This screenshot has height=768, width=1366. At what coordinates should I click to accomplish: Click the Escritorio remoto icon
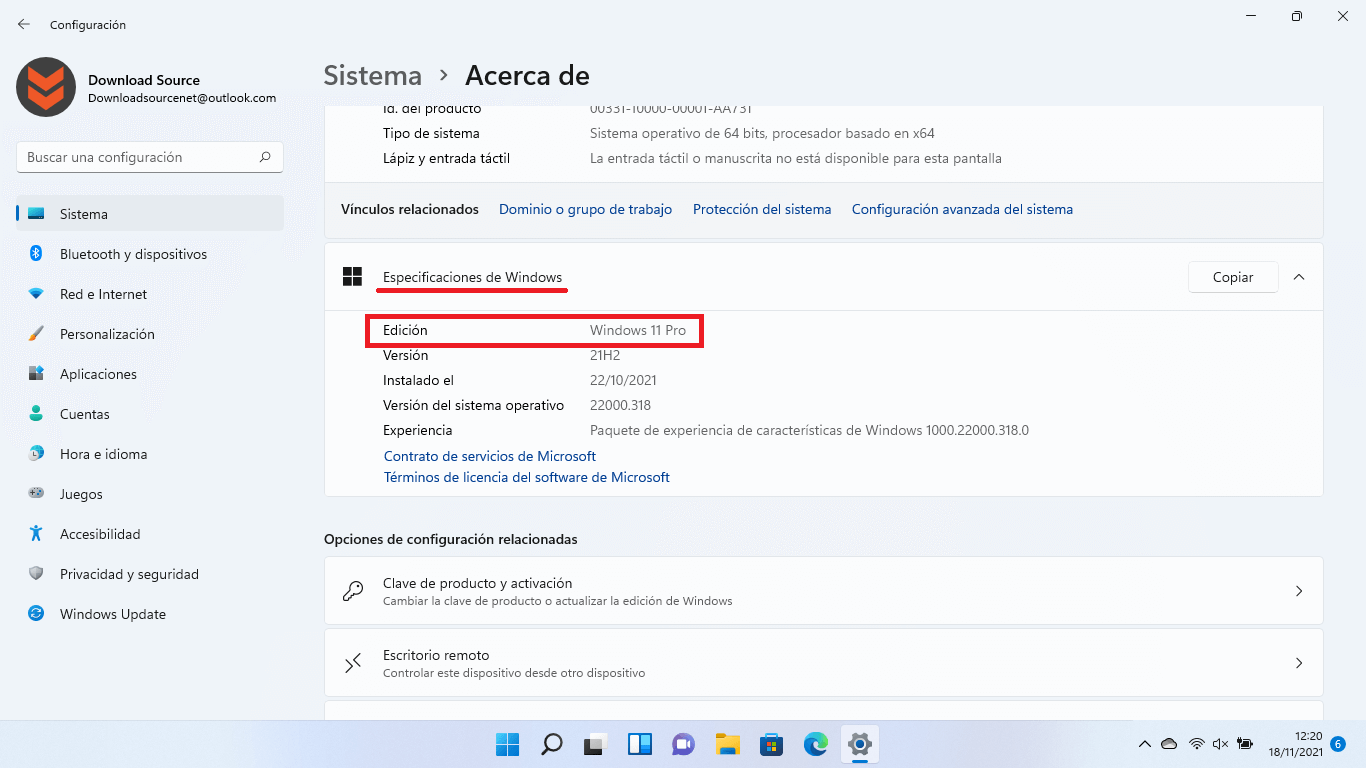coord(352,663)
